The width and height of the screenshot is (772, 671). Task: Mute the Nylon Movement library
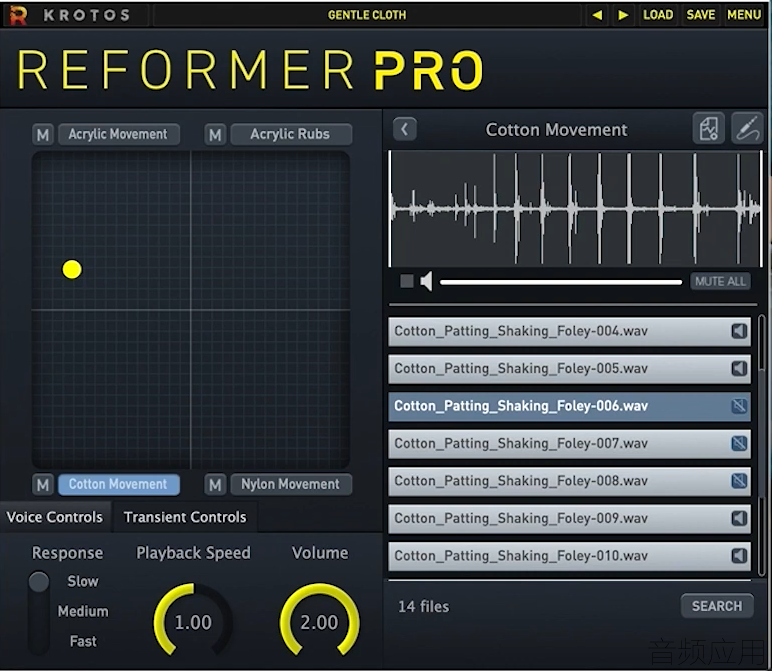click(x=215, y=484)
